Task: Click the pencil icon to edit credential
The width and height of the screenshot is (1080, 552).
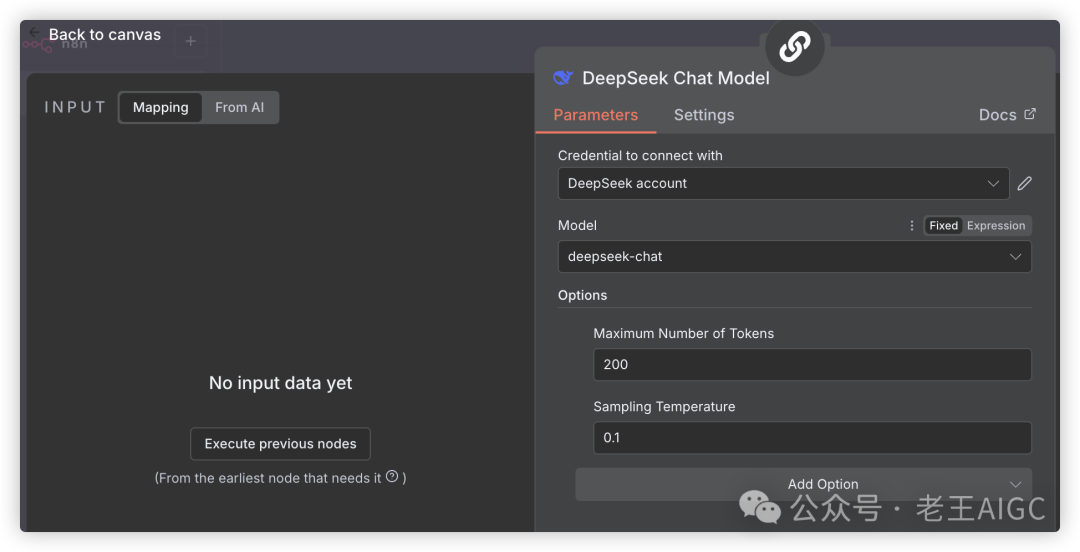Action: click(x=1025, y=183)
